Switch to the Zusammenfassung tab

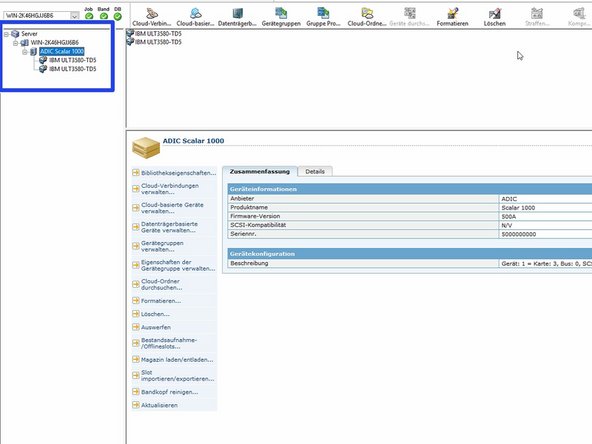pyautogui.click(x=260, y=171)
